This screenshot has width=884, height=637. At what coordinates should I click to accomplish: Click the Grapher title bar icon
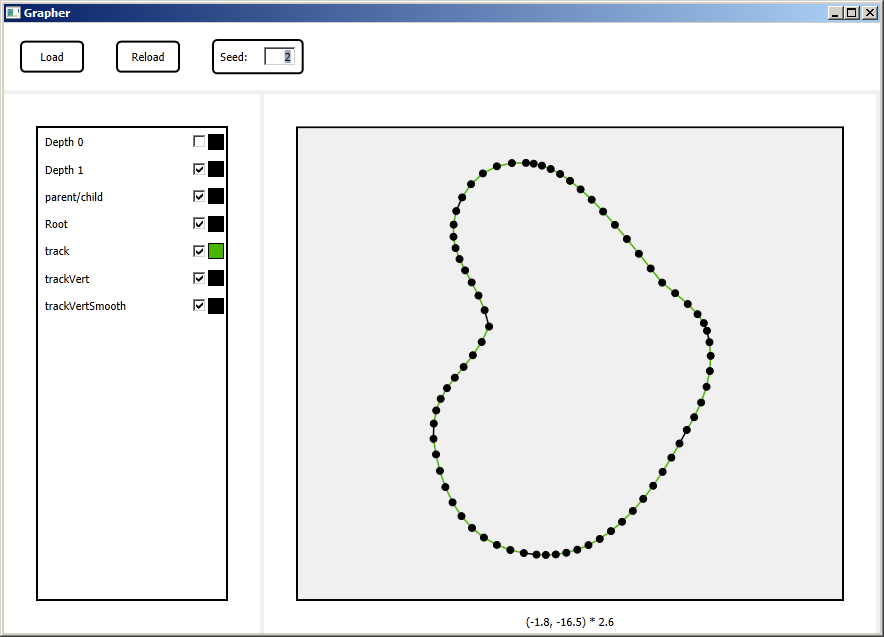(x=13, y=13)
